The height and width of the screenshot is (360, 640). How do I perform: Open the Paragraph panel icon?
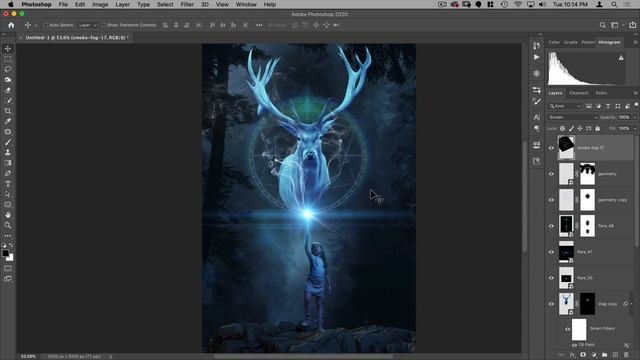coord(536,129)
